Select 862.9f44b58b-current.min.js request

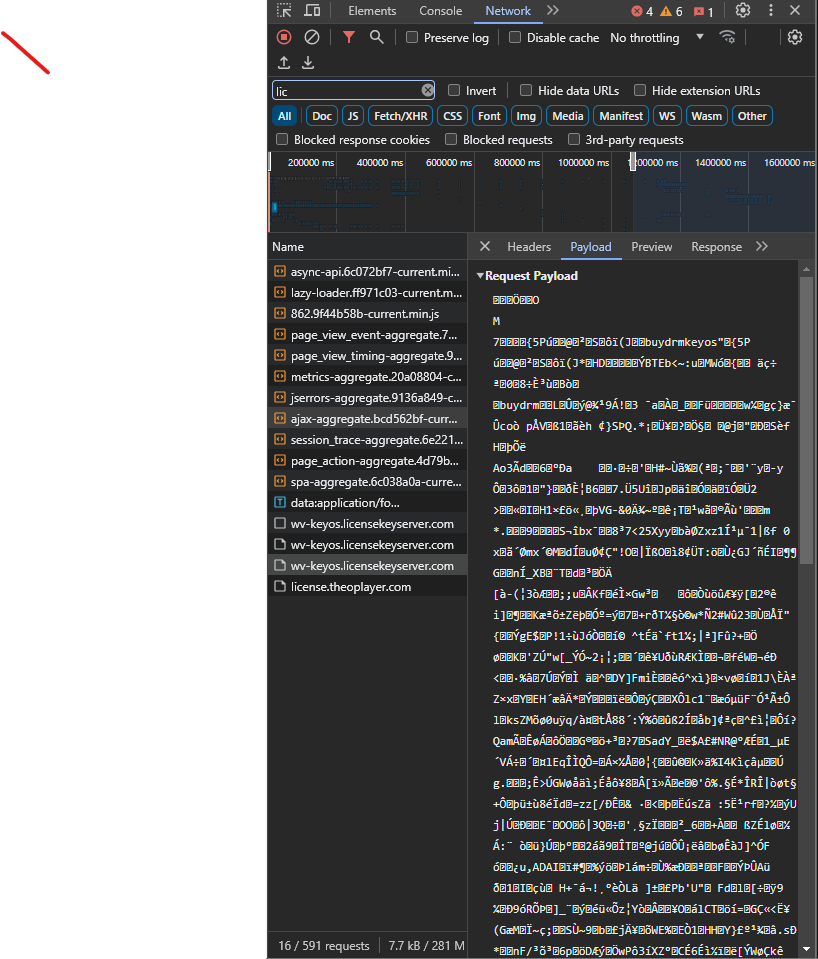[367, 314]
